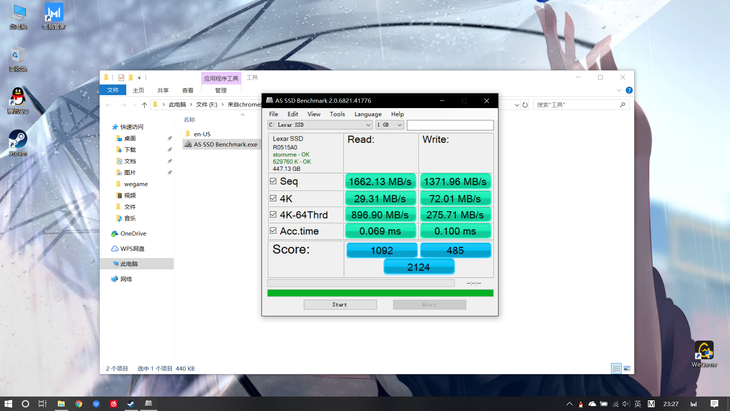Image resolution: width=730 pixels, height=411 pixels.
Task: Open the quick access toolbar customize dropdown
Action: click(x=139, y=78)
